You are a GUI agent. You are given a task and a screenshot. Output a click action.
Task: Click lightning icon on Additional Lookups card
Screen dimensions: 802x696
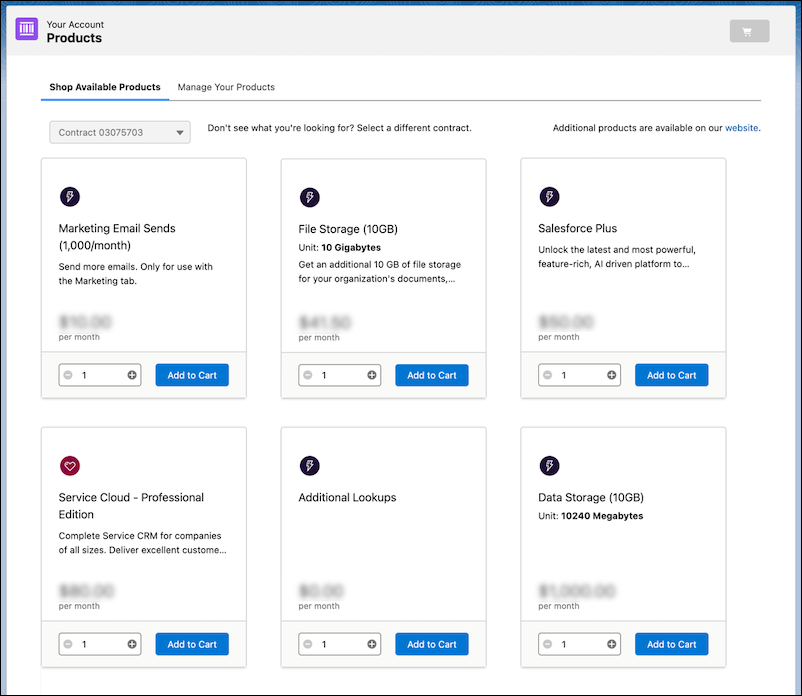click(x=309, y=465)
